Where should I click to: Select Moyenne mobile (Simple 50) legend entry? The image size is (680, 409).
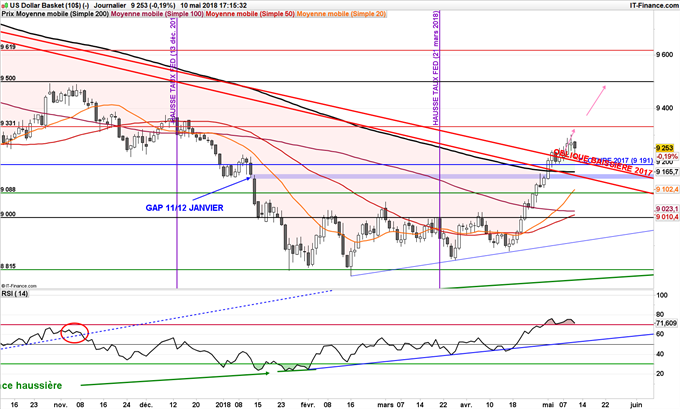click(x=250, y=14)
